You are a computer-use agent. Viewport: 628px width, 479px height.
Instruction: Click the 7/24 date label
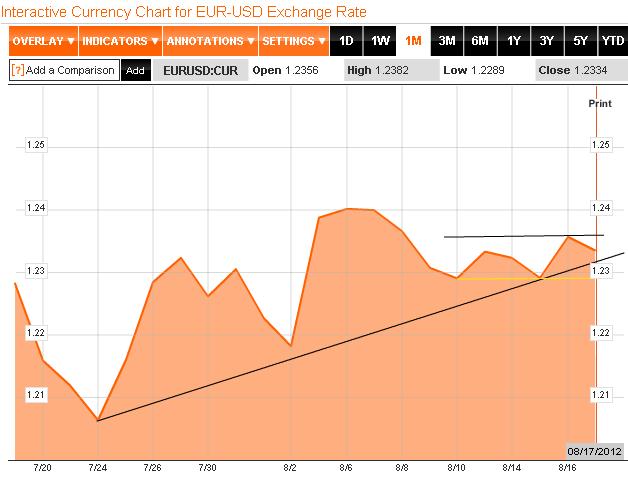click(97, 468)
